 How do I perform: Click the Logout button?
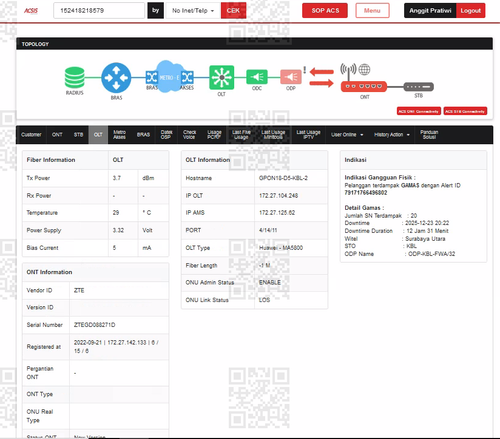coord(471,11)
